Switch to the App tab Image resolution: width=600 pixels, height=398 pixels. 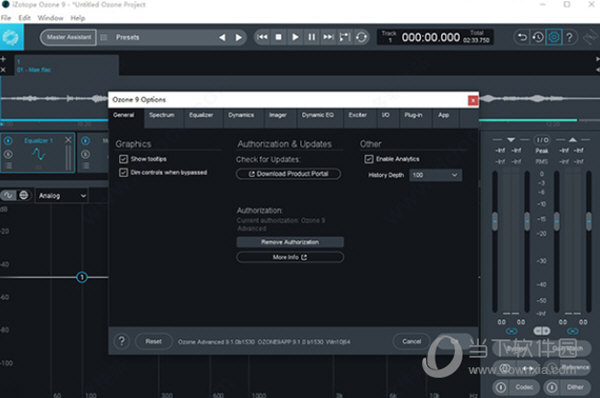pyautogui.click(x=443, y=115)
